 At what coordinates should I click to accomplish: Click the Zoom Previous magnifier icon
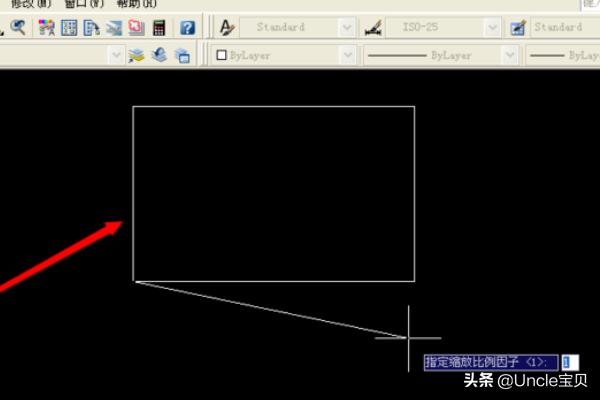18,28
